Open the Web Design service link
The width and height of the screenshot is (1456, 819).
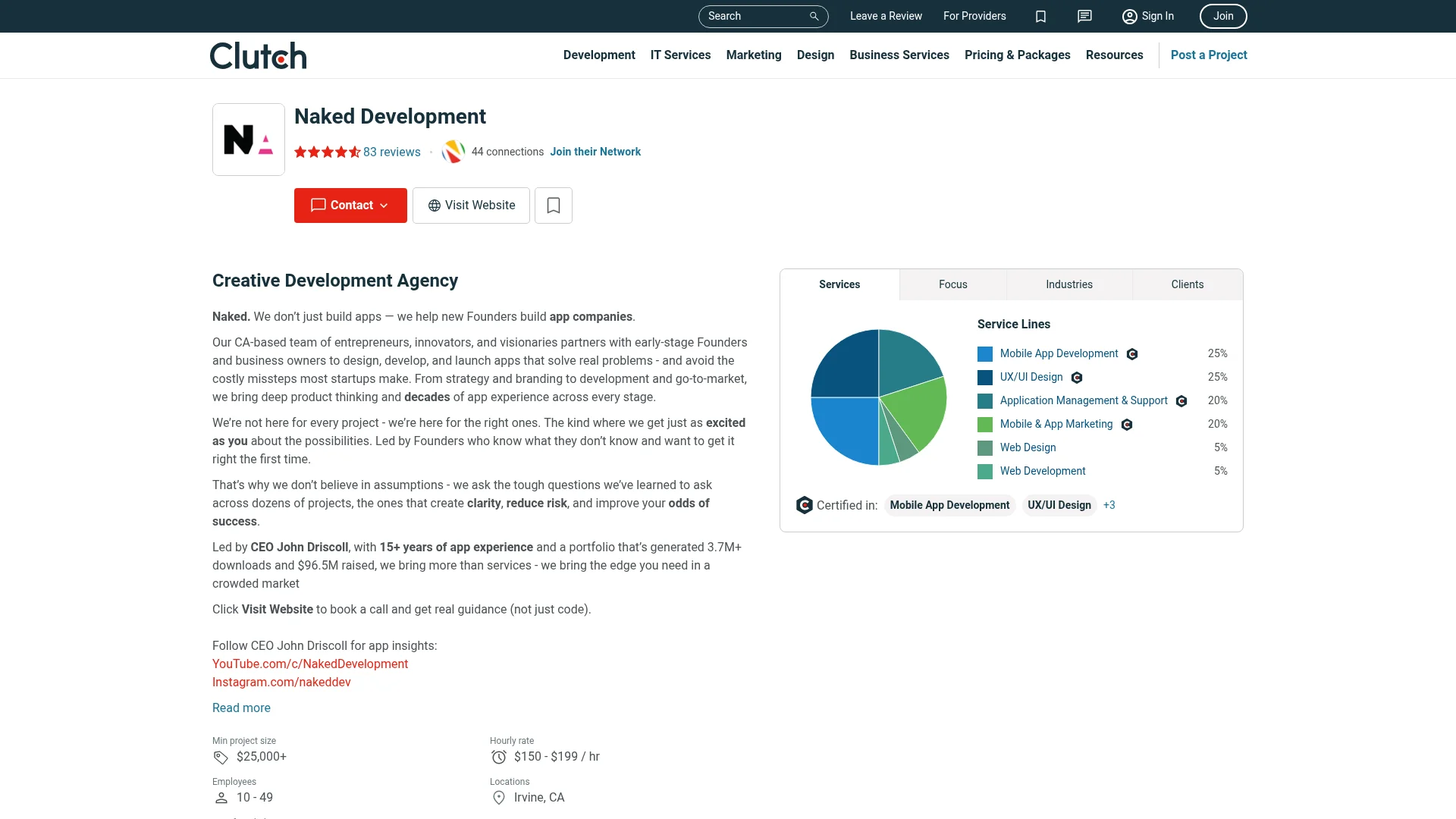[1028, 447]
